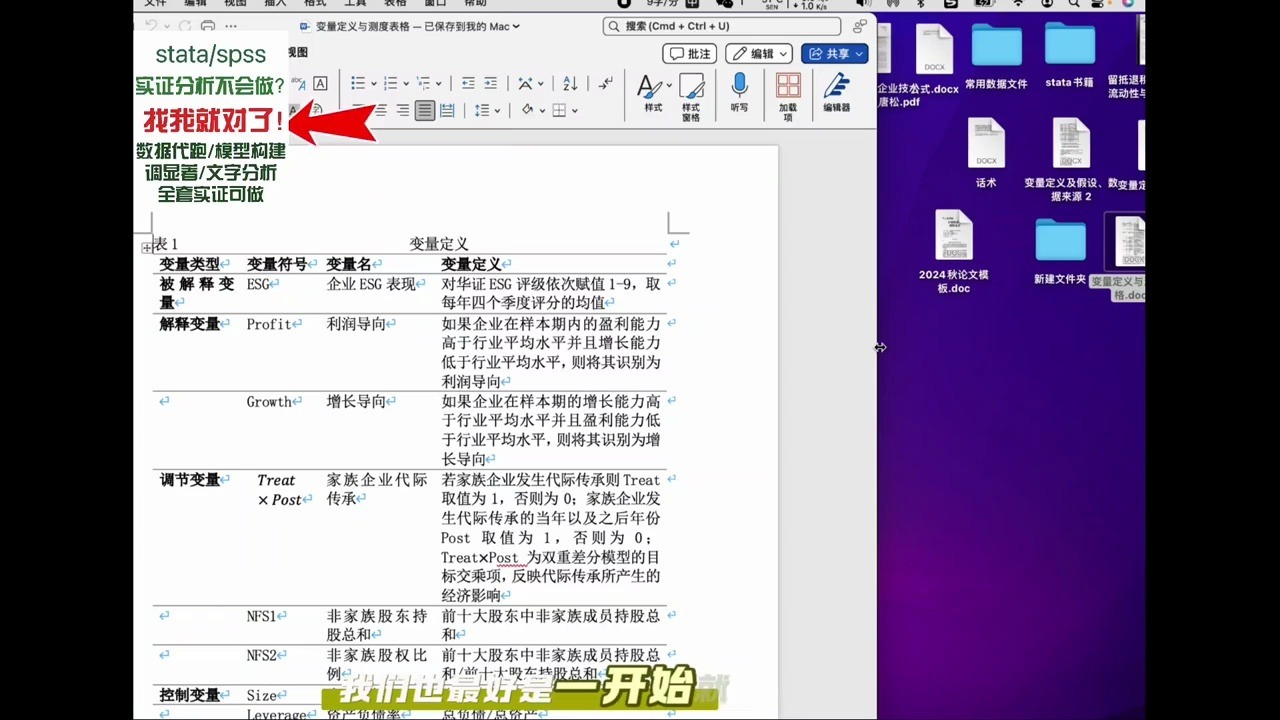Launch the 编辑器 editor tool
Screen dimensions: 1280x720
coord(837,93)
